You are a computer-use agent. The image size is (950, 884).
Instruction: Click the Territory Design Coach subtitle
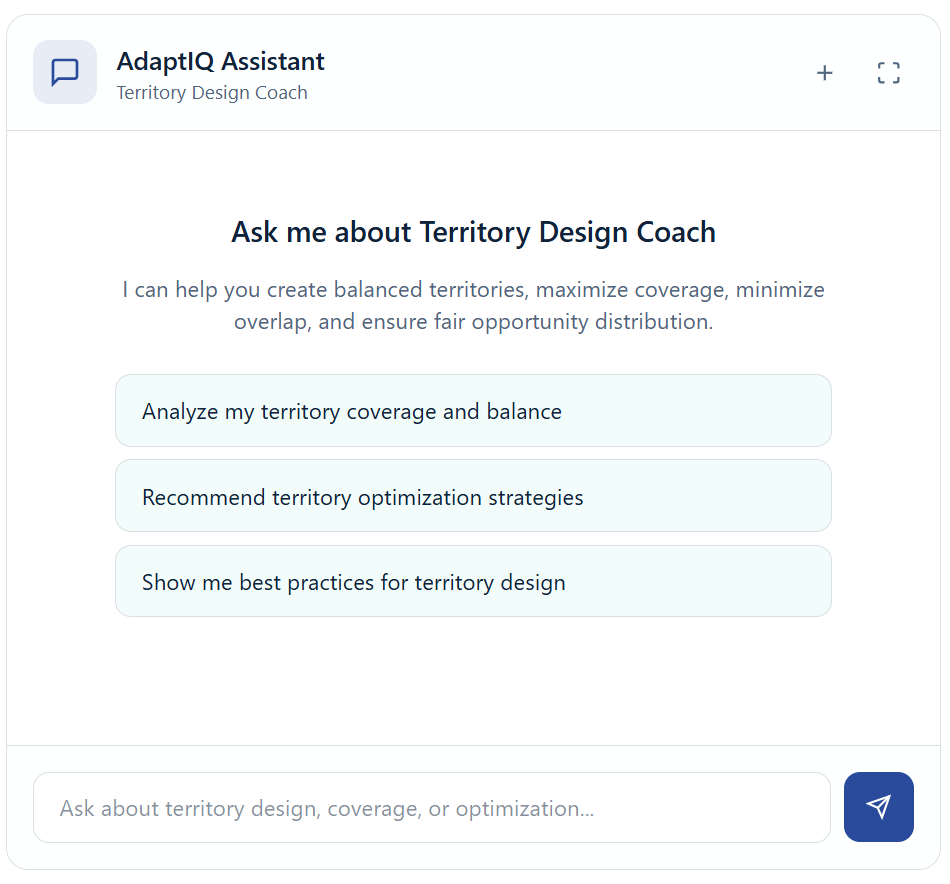click(x=212, y=92)
